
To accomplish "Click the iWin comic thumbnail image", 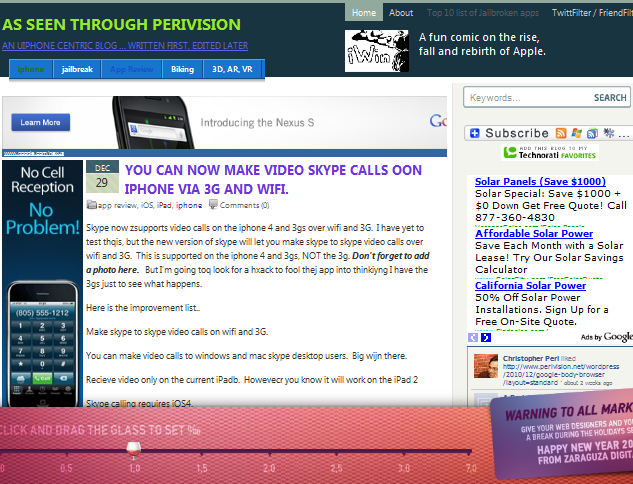I will coord(377,51).
